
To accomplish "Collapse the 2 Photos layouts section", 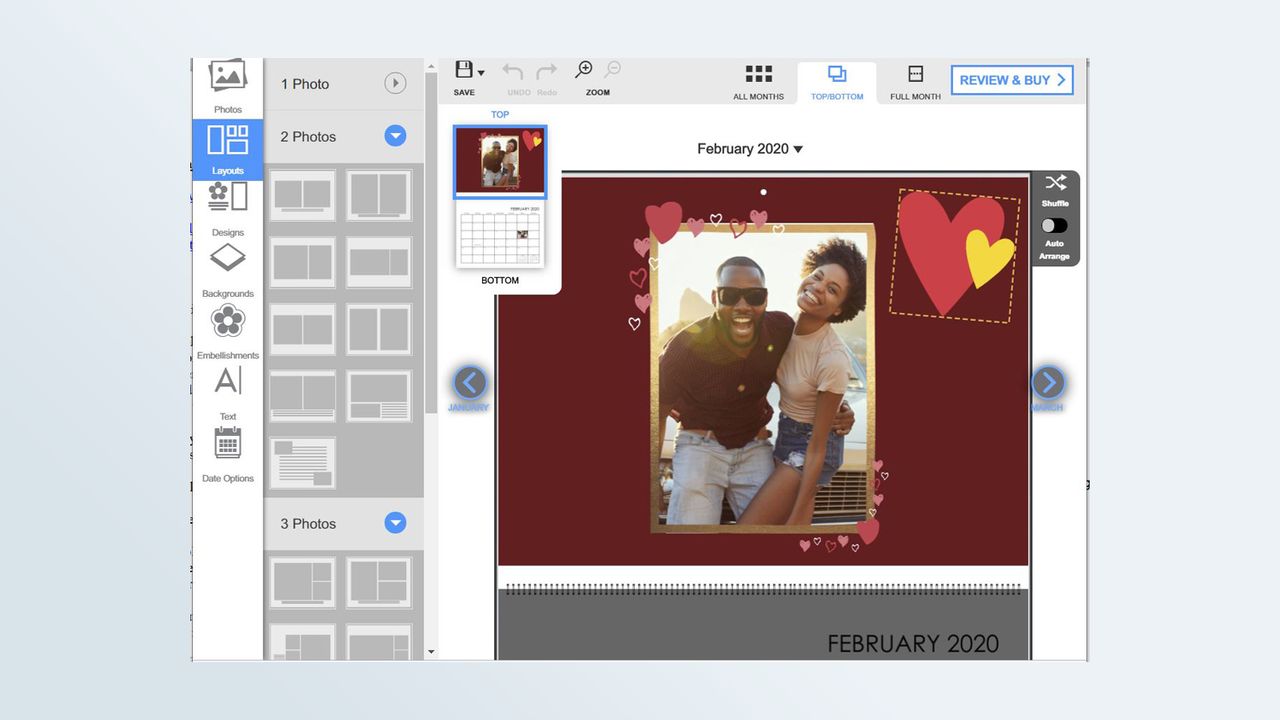I will 395,136.
